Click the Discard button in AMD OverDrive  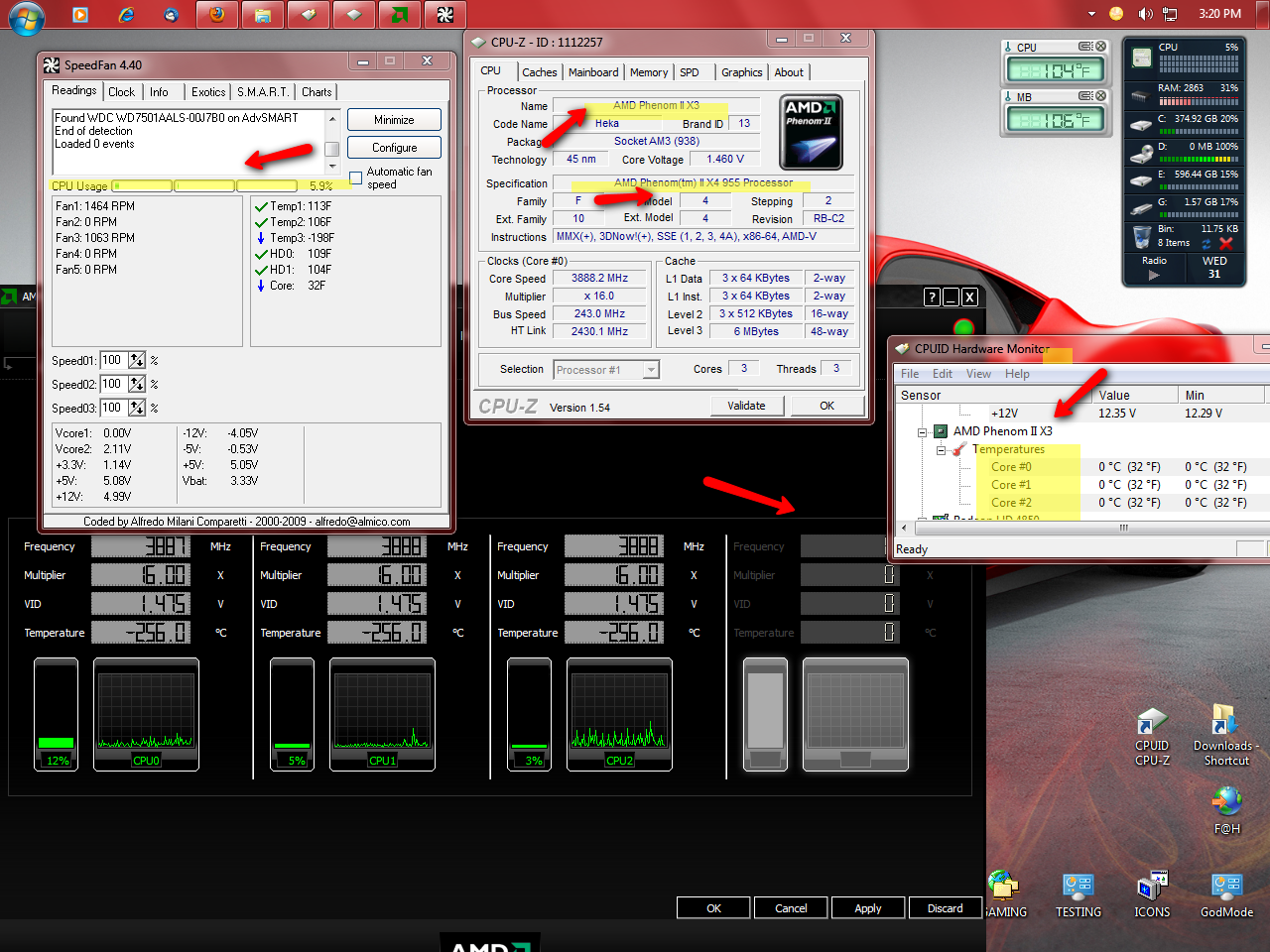point(946,907)
